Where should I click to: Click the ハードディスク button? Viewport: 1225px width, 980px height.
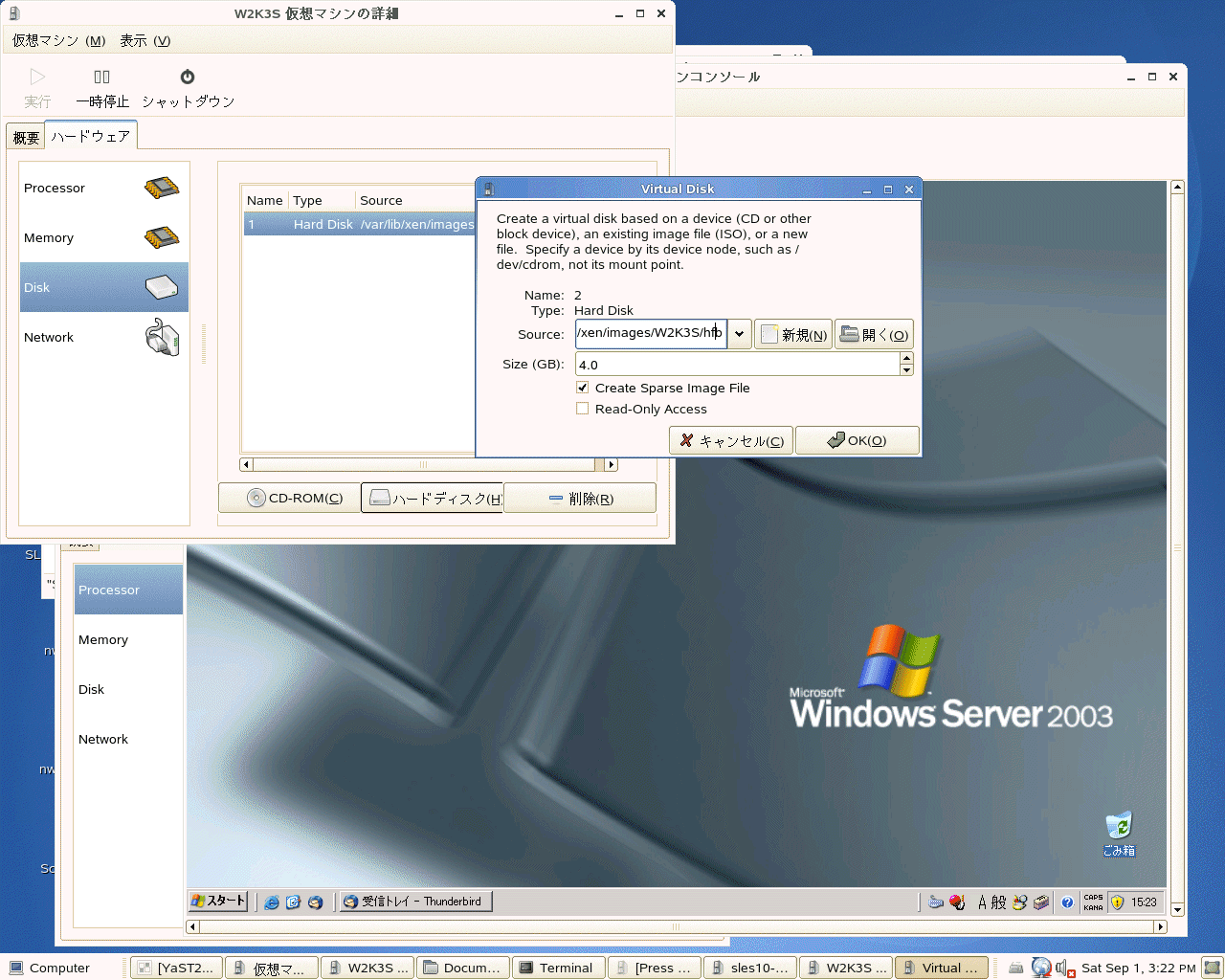(433, 498)
